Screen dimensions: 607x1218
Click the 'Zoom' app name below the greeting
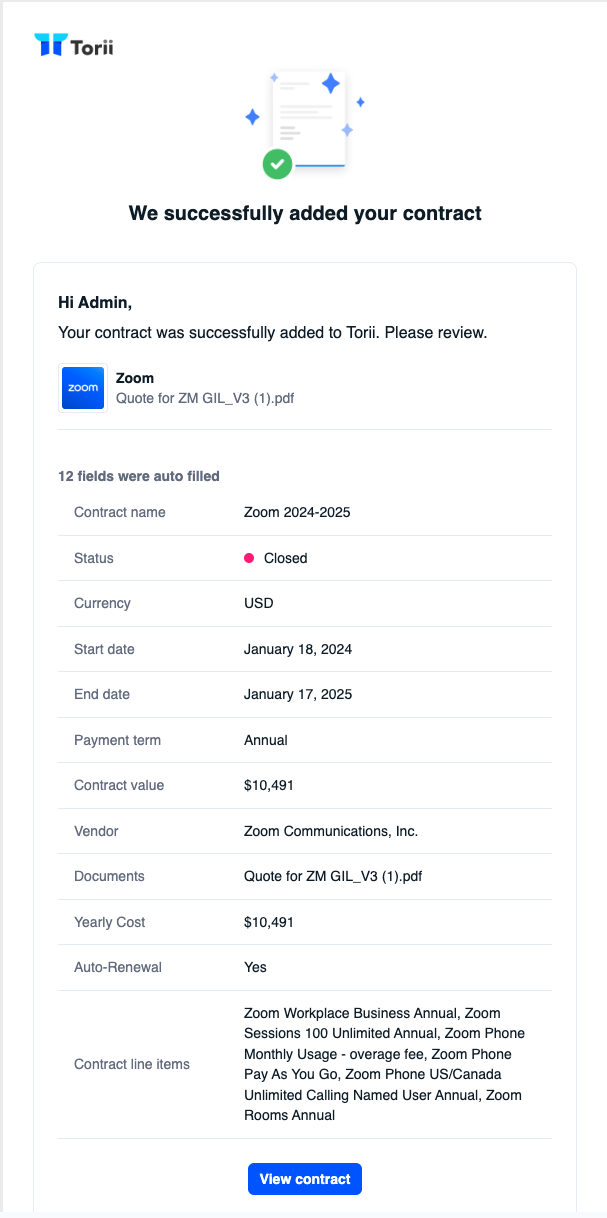[135, 378]
